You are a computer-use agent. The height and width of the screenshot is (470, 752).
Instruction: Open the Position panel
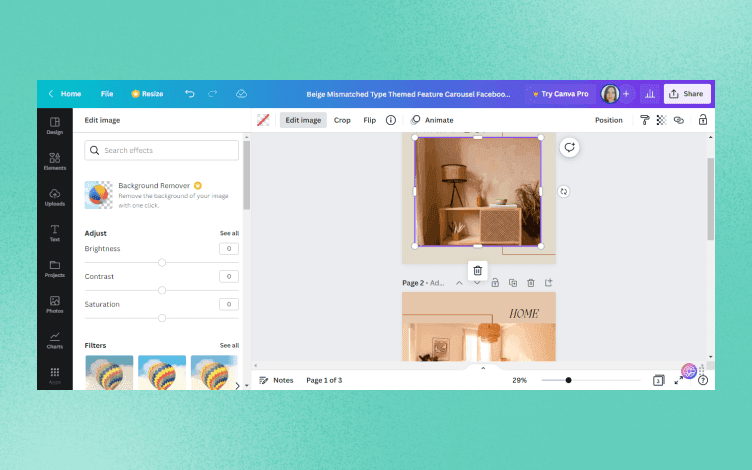(609, 120)
